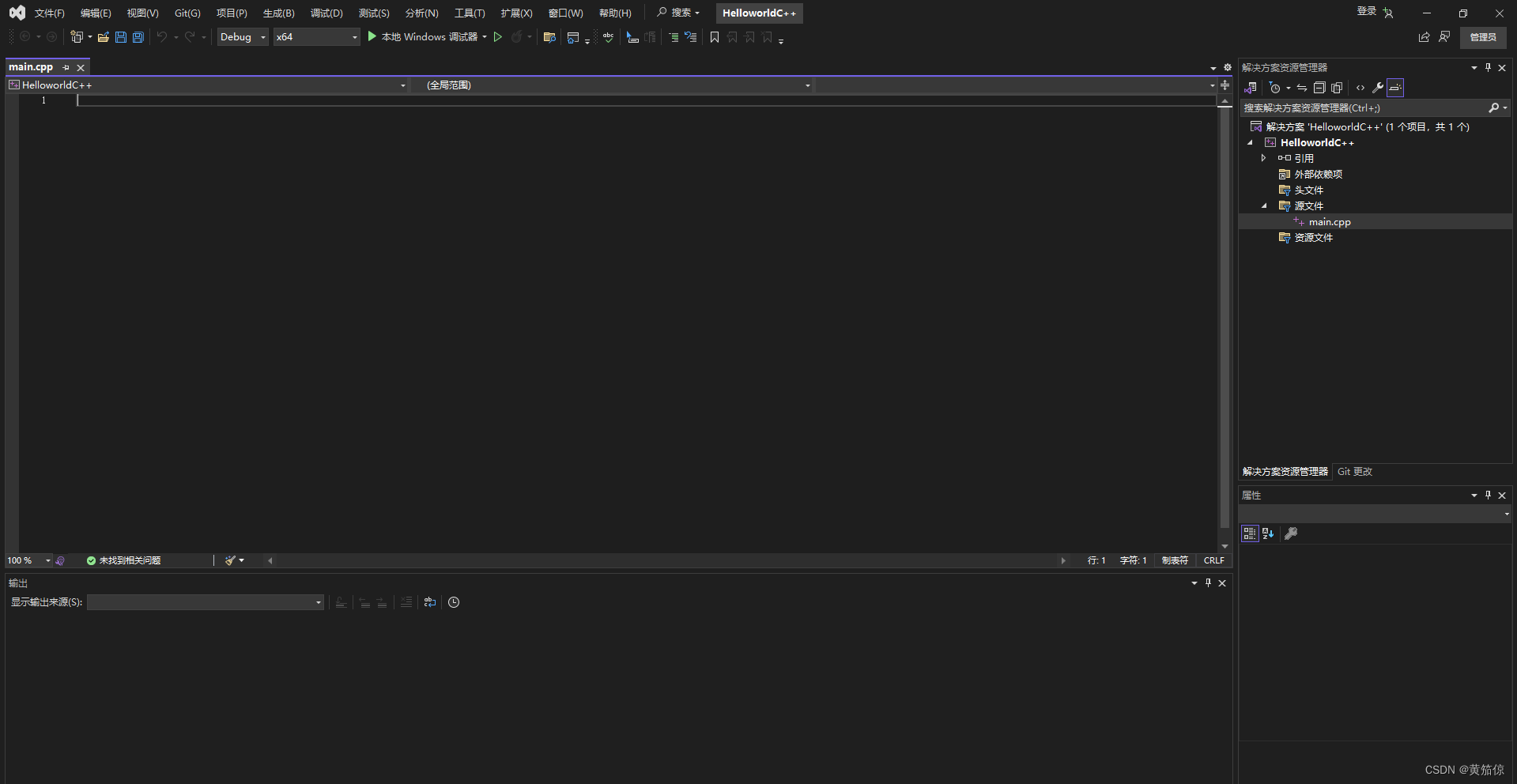This screenshot has width=1517, height=784.
Task: Expand the 引用 node under HelloworldC++
Action: (1263, 158)
